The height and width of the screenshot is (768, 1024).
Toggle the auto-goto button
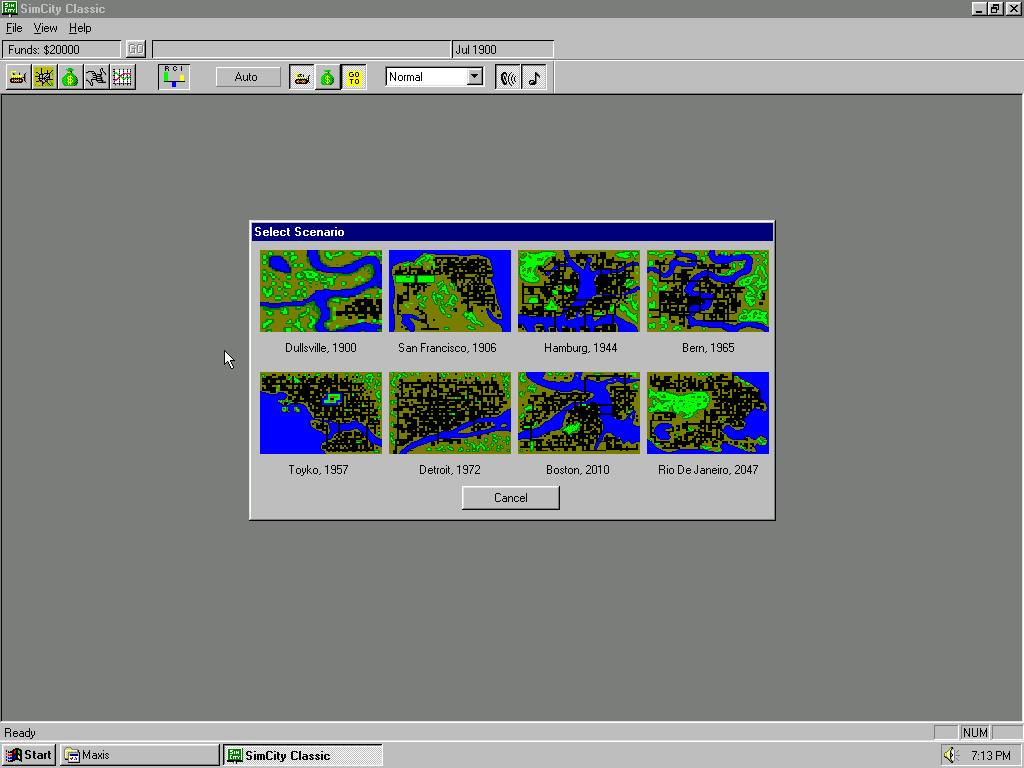354,77
